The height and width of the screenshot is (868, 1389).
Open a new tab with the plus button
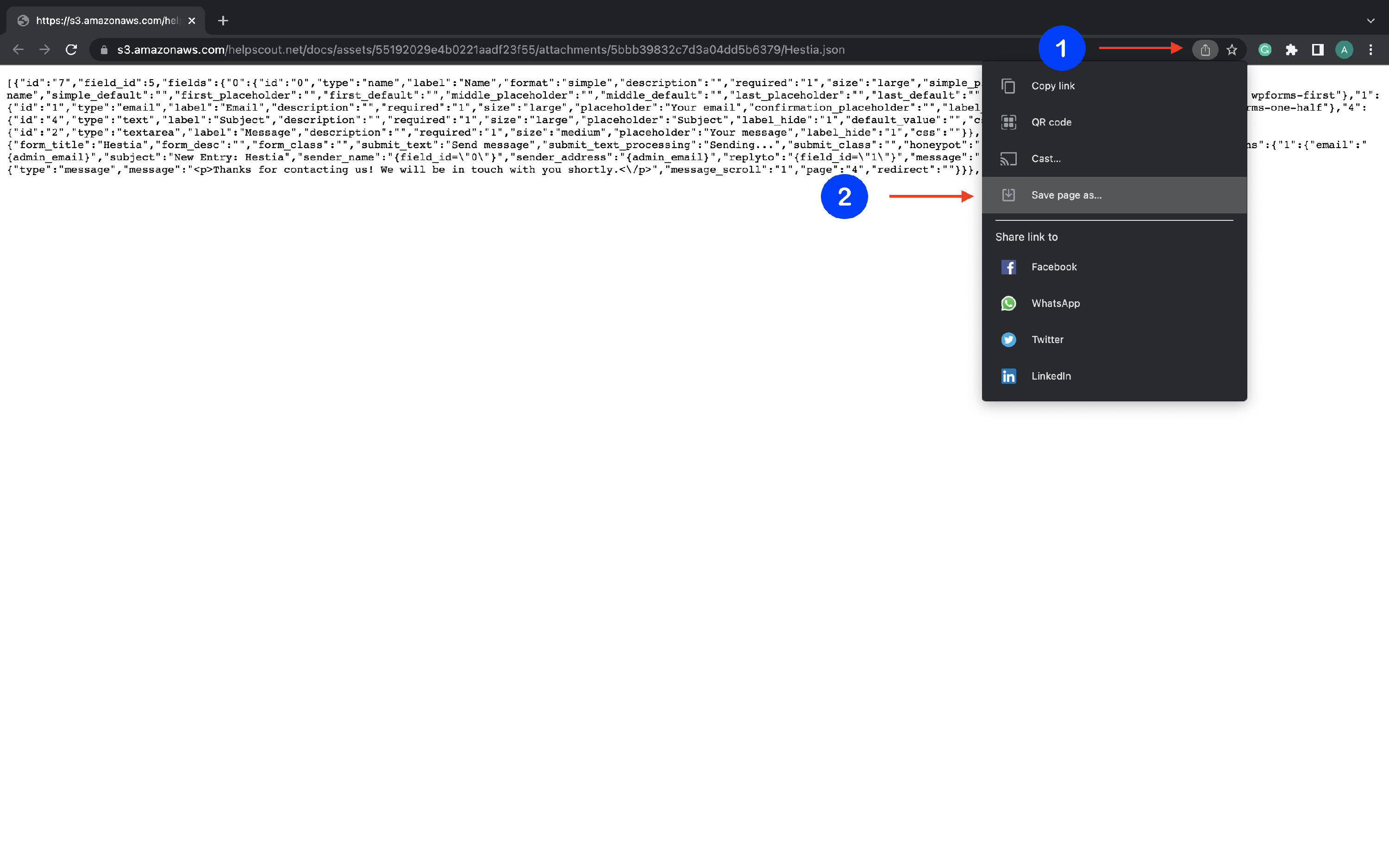223,21
